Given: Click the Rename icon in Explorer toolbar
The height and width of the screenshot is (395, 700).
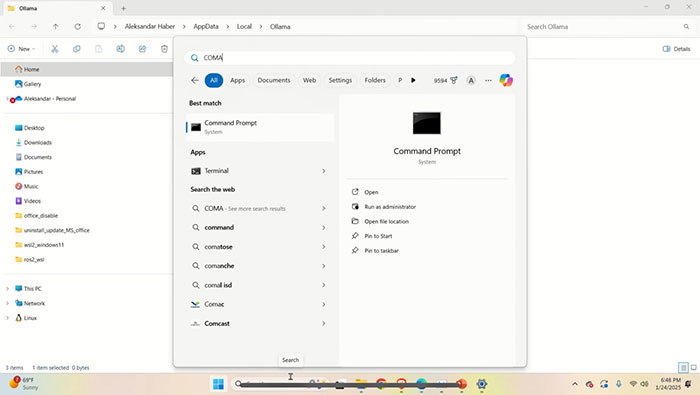Looking at the screenshot, I should click(x=121, y=49).
